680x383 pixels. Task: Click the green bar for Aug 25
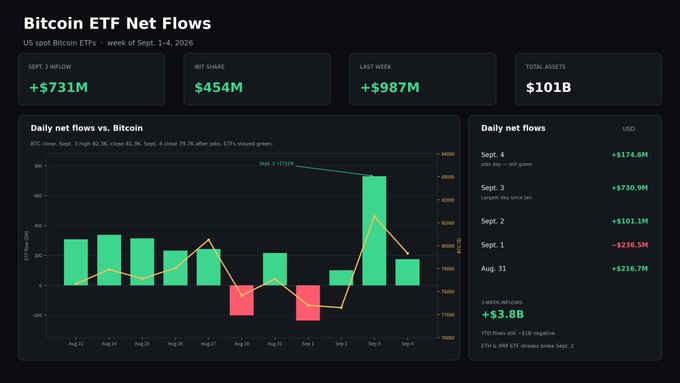point(142,262)
